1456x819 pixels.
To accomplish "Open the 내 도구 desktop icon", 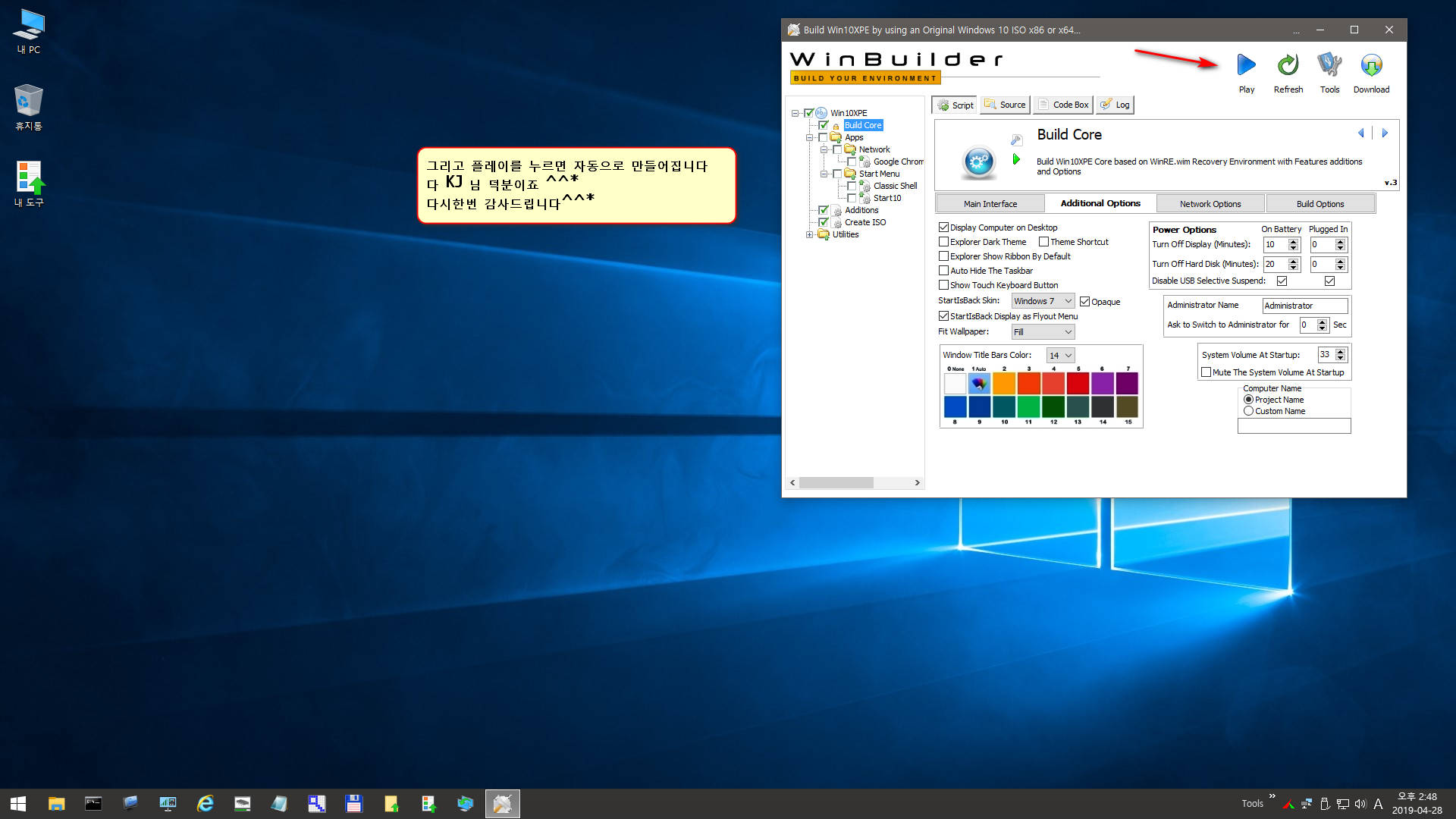I will [29, 184].
